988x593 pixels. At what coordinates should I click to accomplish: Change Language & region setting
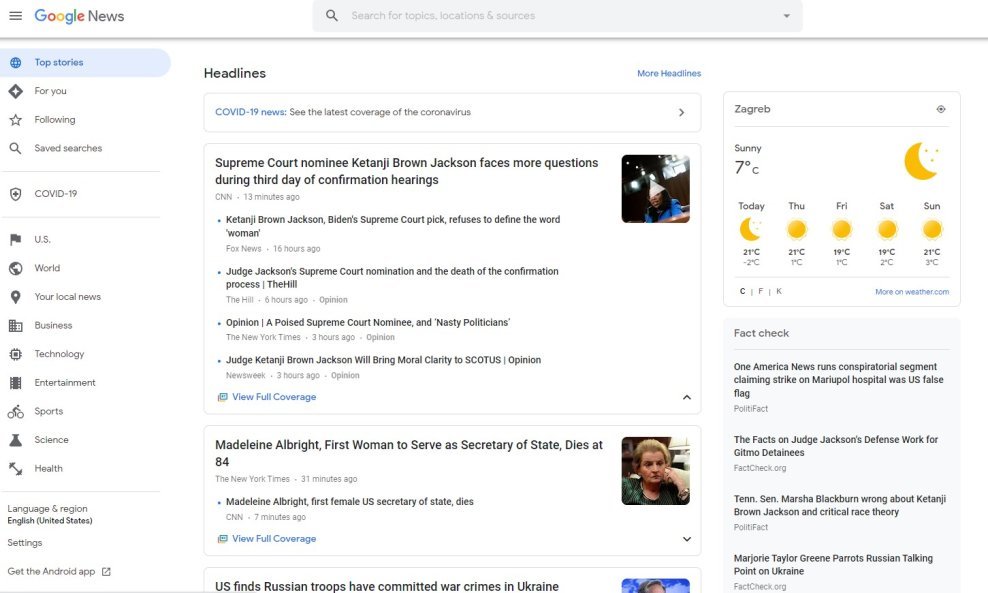click(50, 514)
